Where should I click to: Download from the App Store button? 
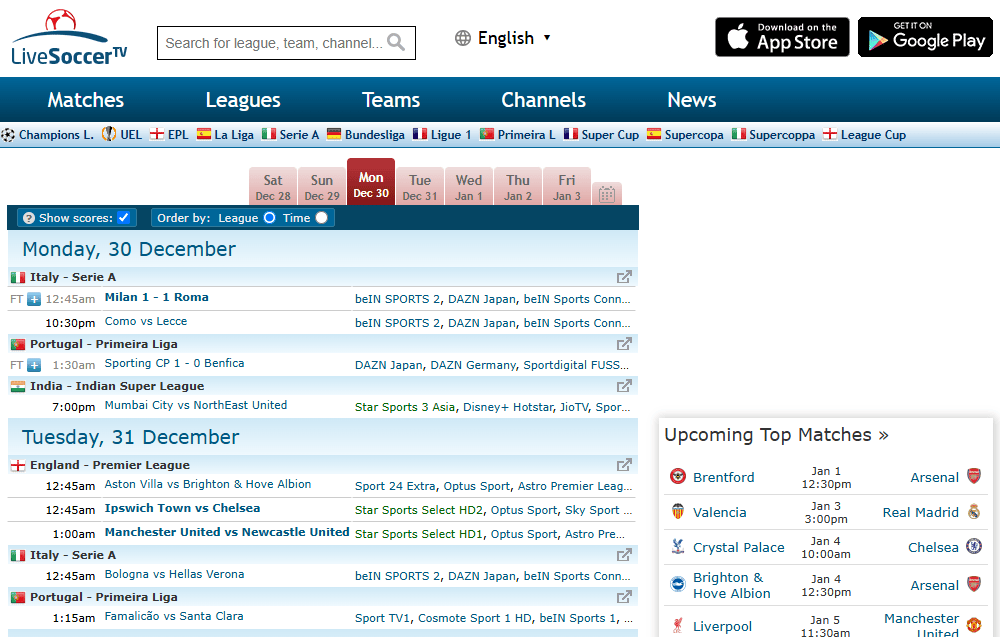782,37
